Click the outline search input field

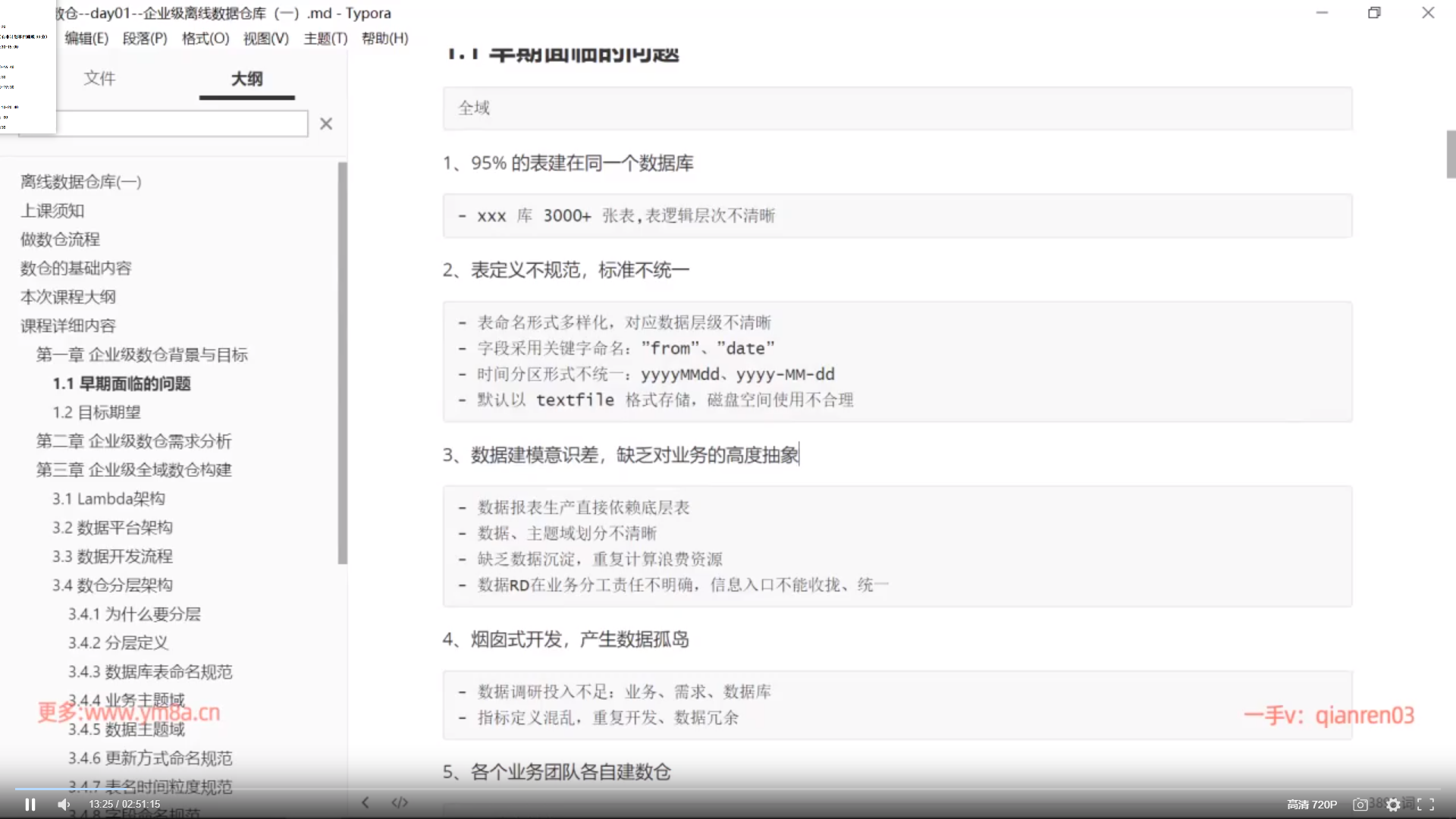pyautogui.click(x=182, y=124)
